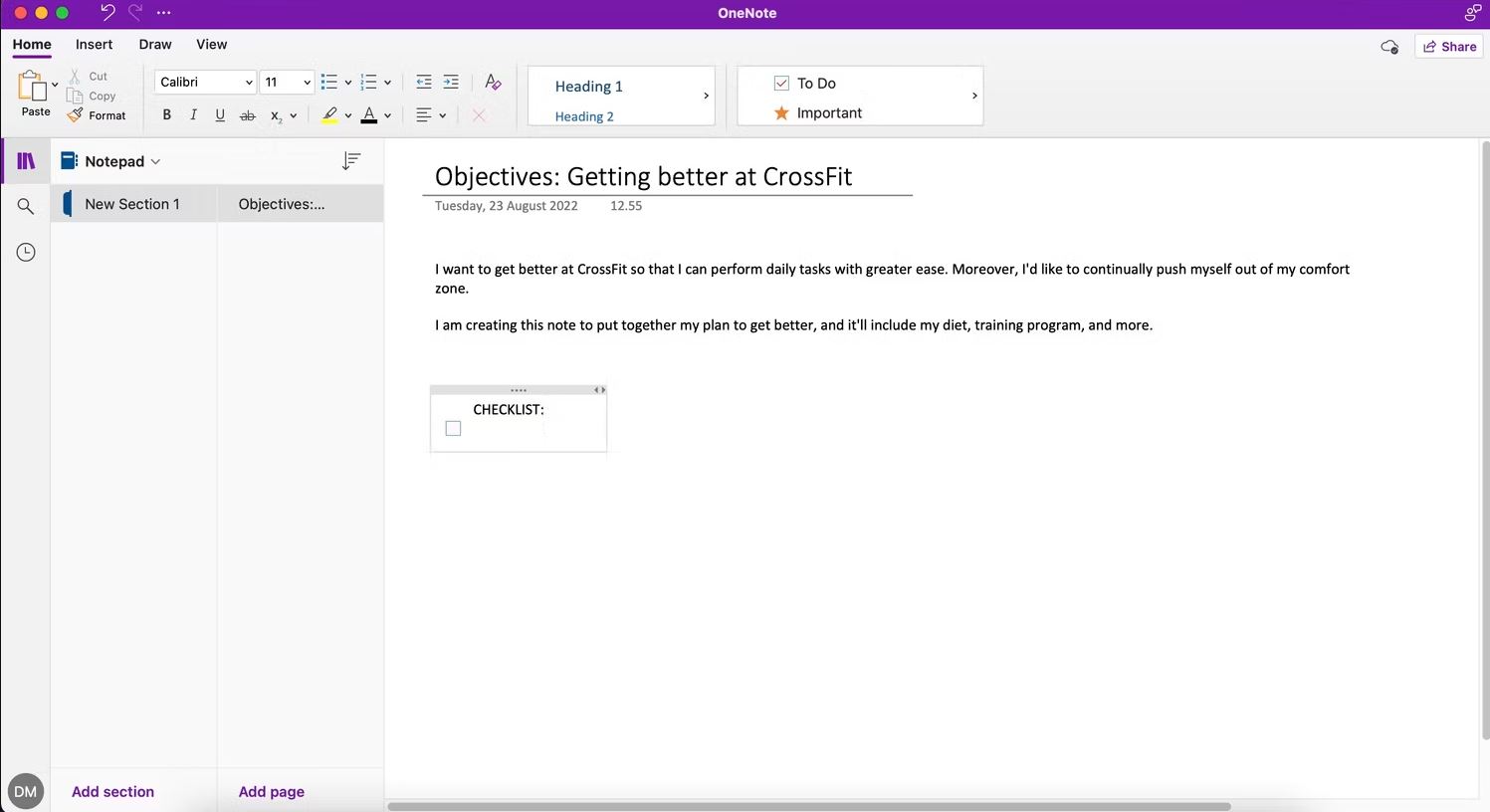Image resolution: width=1490 pixels, height=812 pixels.
Task: Open the Calibri font dropdown
Action: (x=205, y=83)
